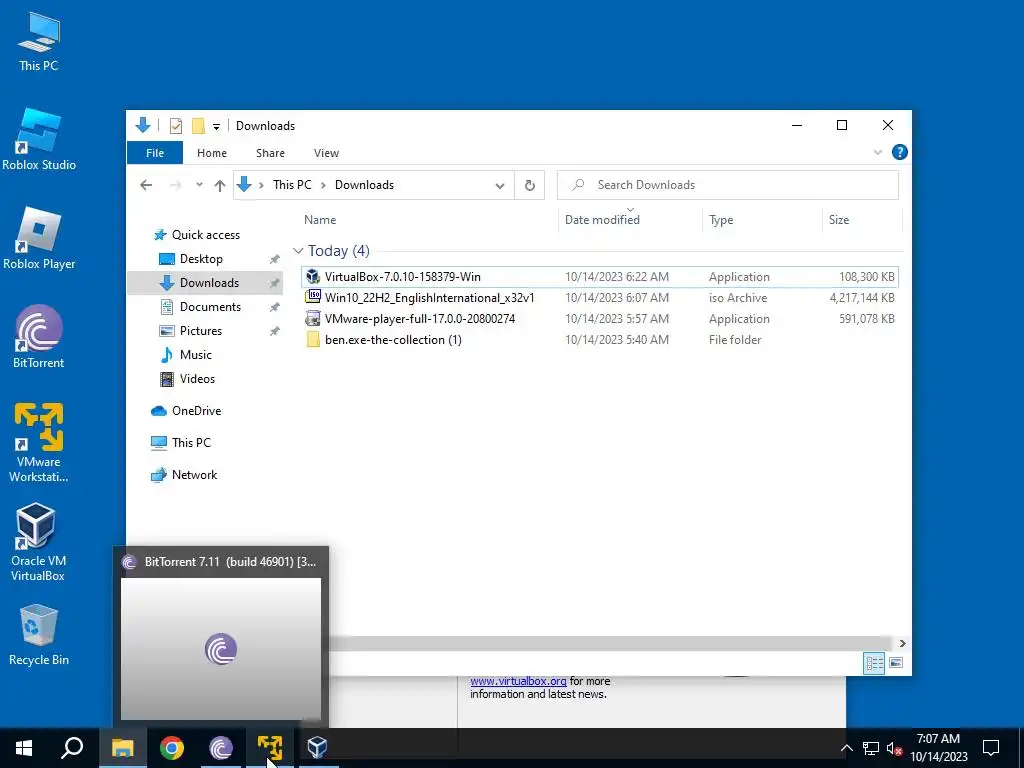The height and width of the screenshot is (768, 1024).
Task: Select Quick access in navigation pane
Action: coord(206,235)
